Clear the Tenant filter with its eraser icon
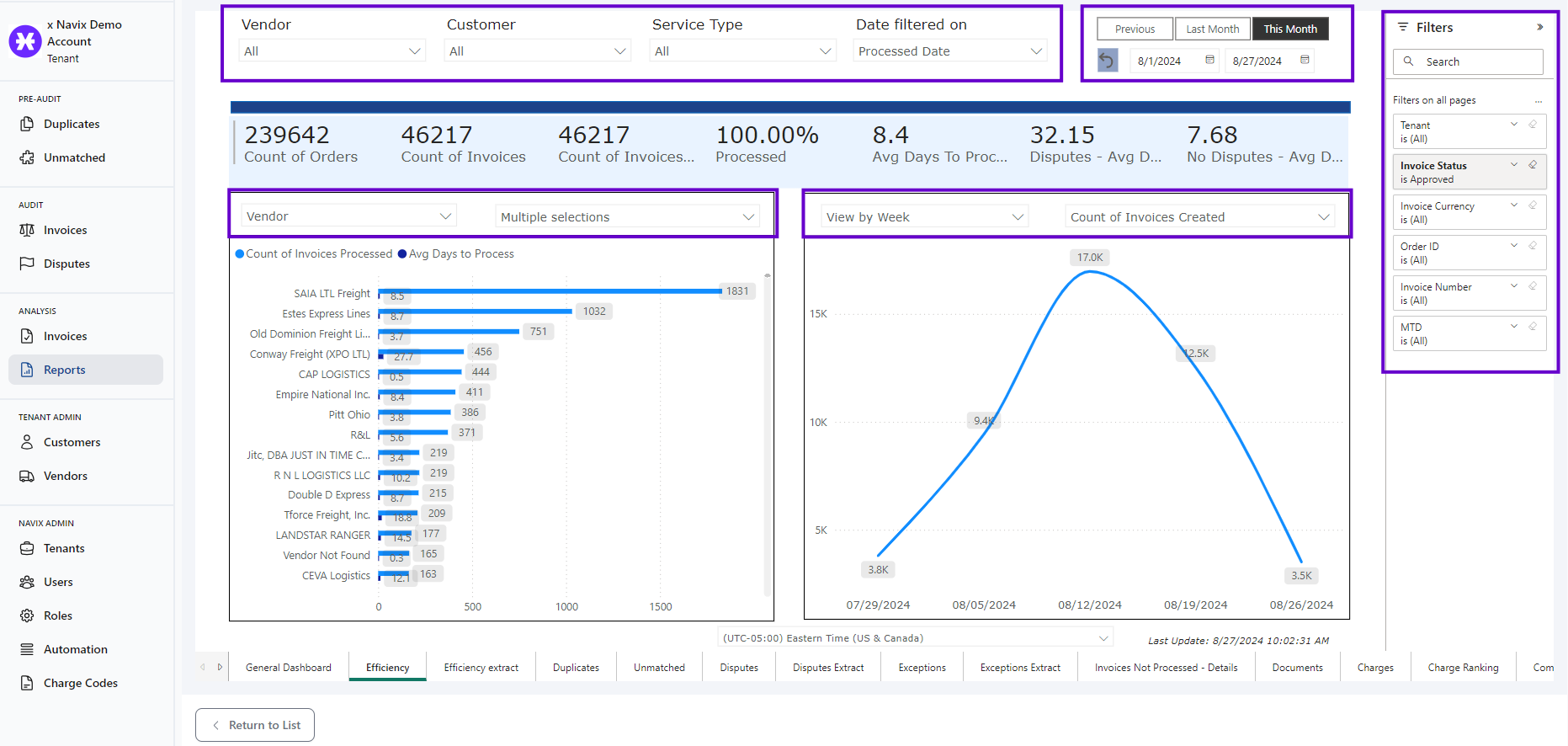Viewport: 1568px width, 746px height. (1533, 125)
